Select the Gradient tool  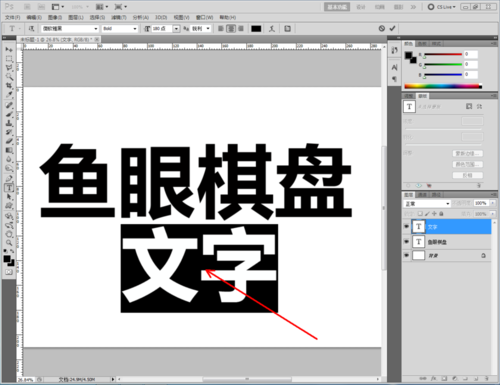9,150
